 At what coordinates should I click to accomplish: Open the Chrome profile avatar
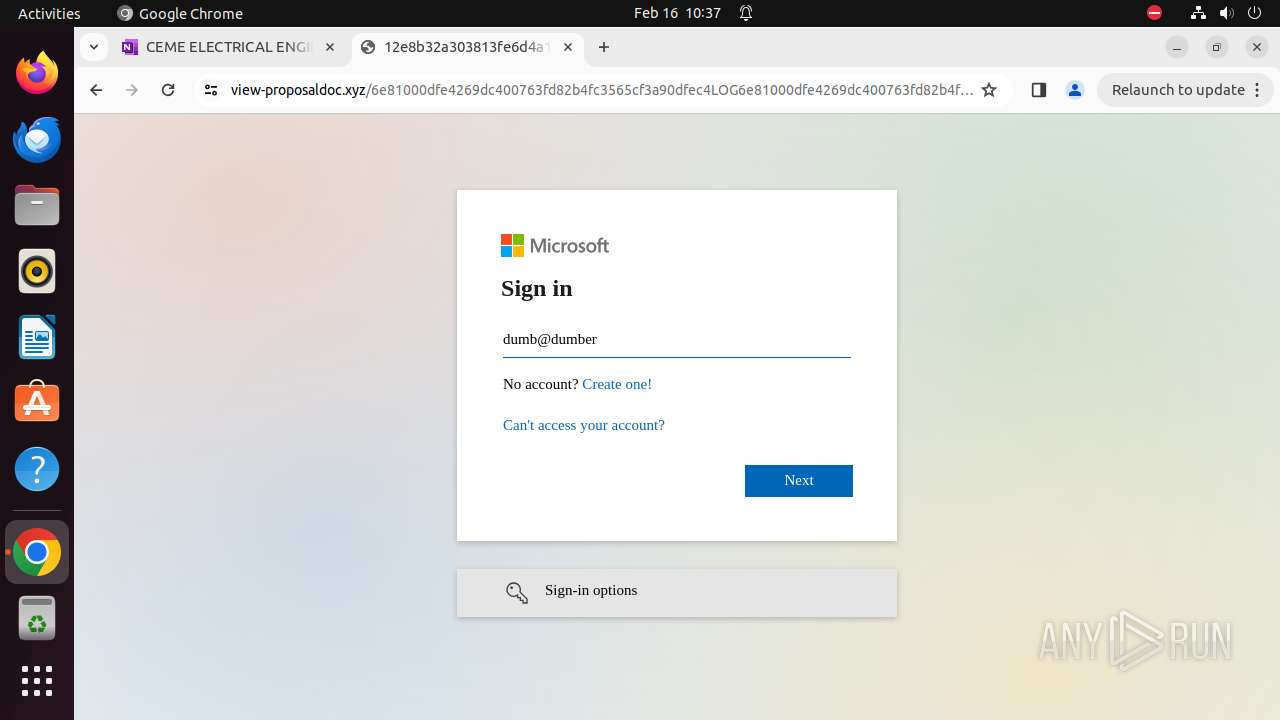[1075, 90]
